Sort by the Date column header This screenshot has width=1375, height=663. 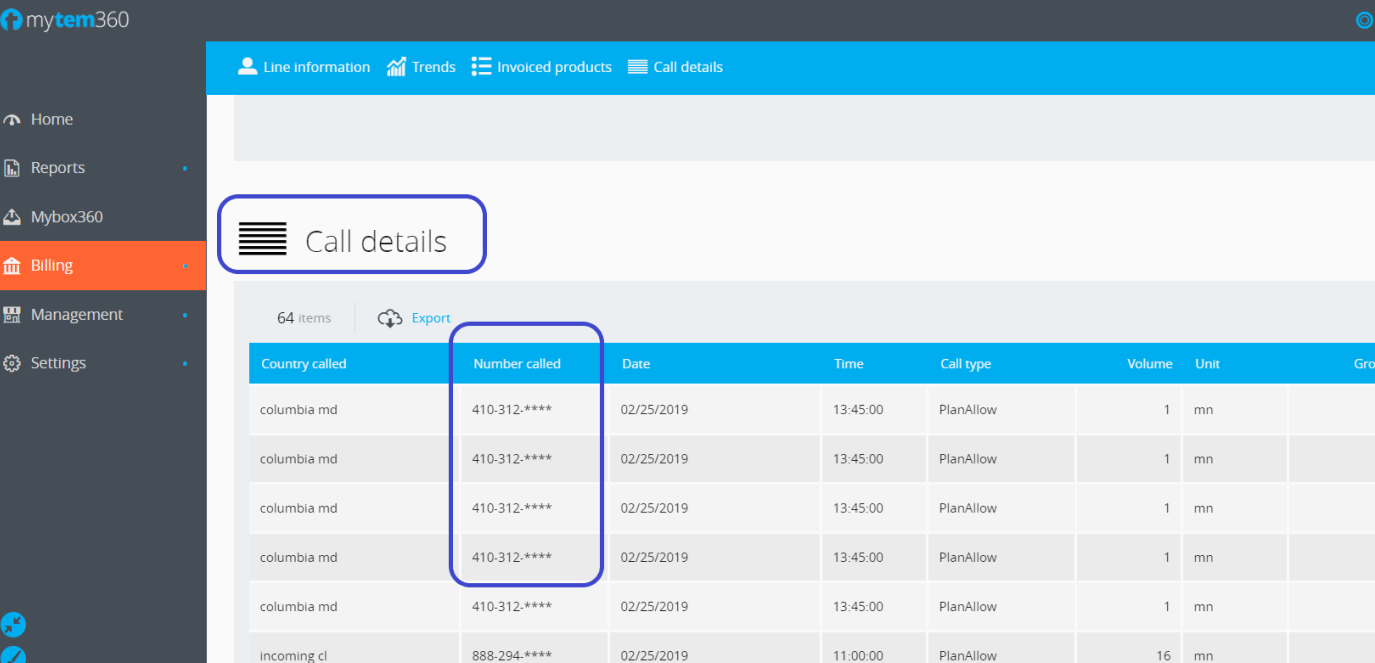[636, 364]
